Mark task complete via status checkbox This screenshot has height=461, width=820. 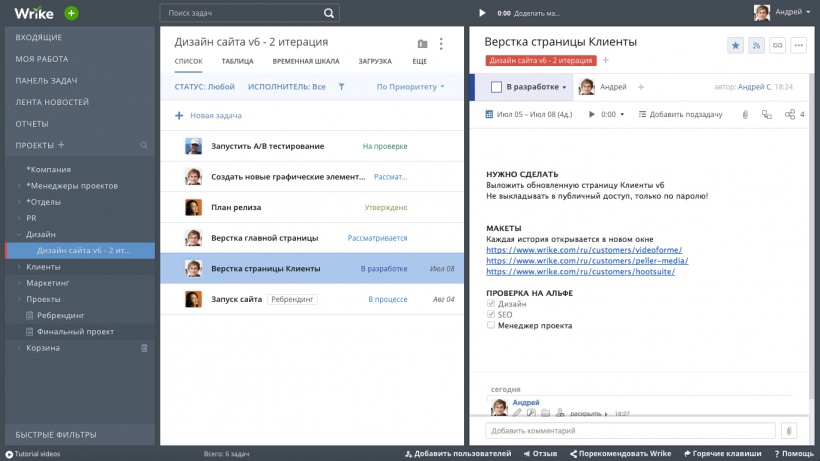point(496,87)
